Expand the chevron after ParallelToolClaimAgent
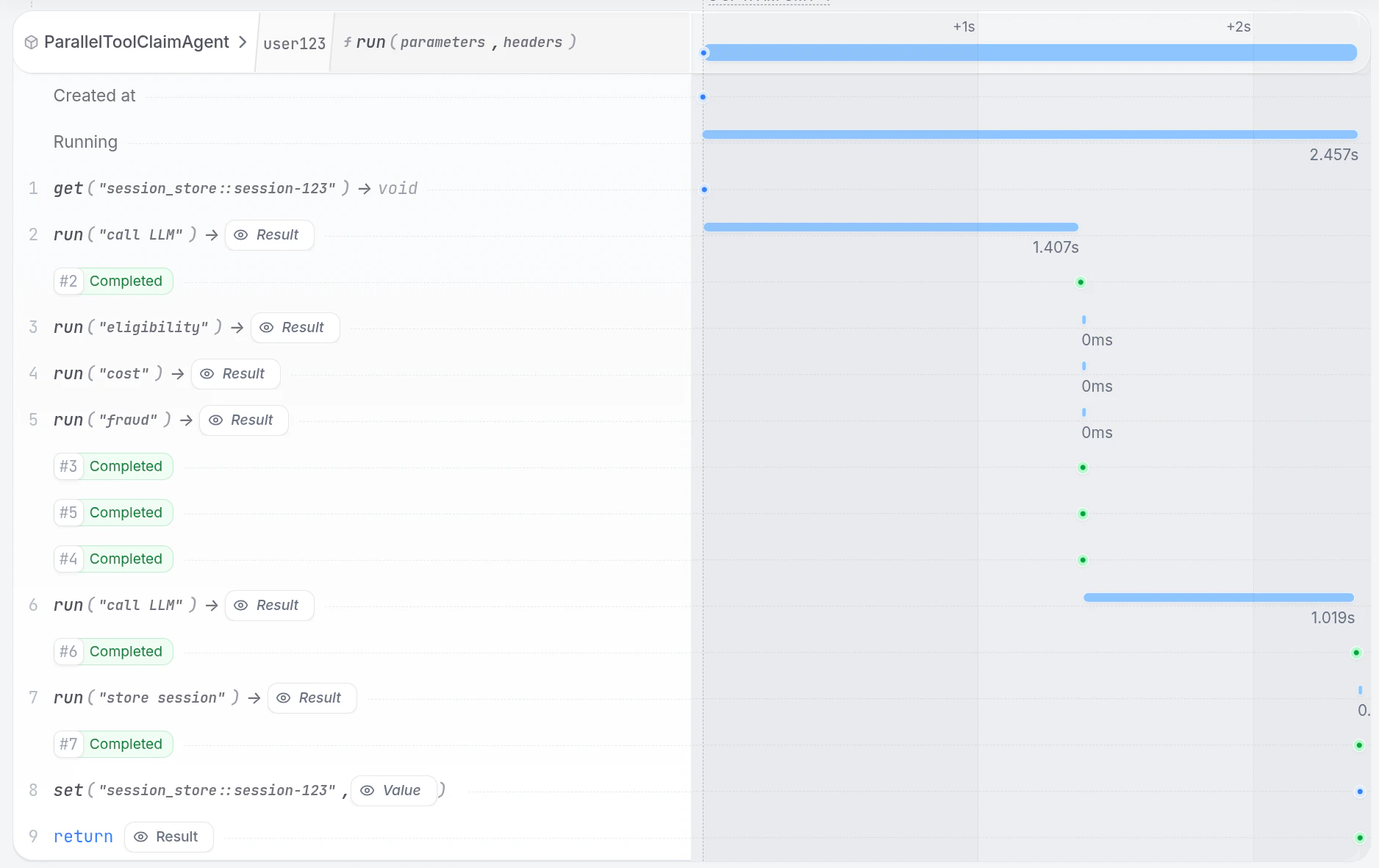The height and width of the screenshot is (868, 1379). [x=243, y=42]
